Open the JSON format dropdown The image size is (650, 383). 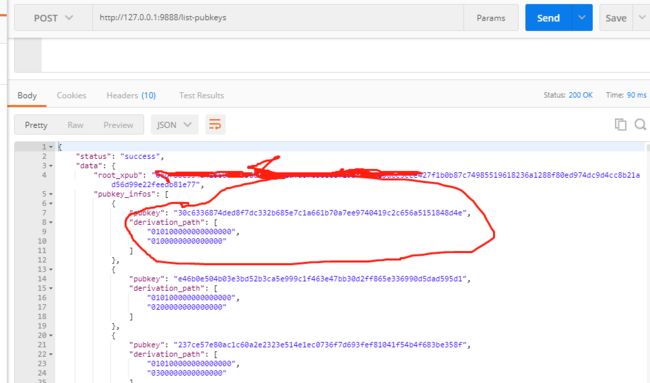174,125
